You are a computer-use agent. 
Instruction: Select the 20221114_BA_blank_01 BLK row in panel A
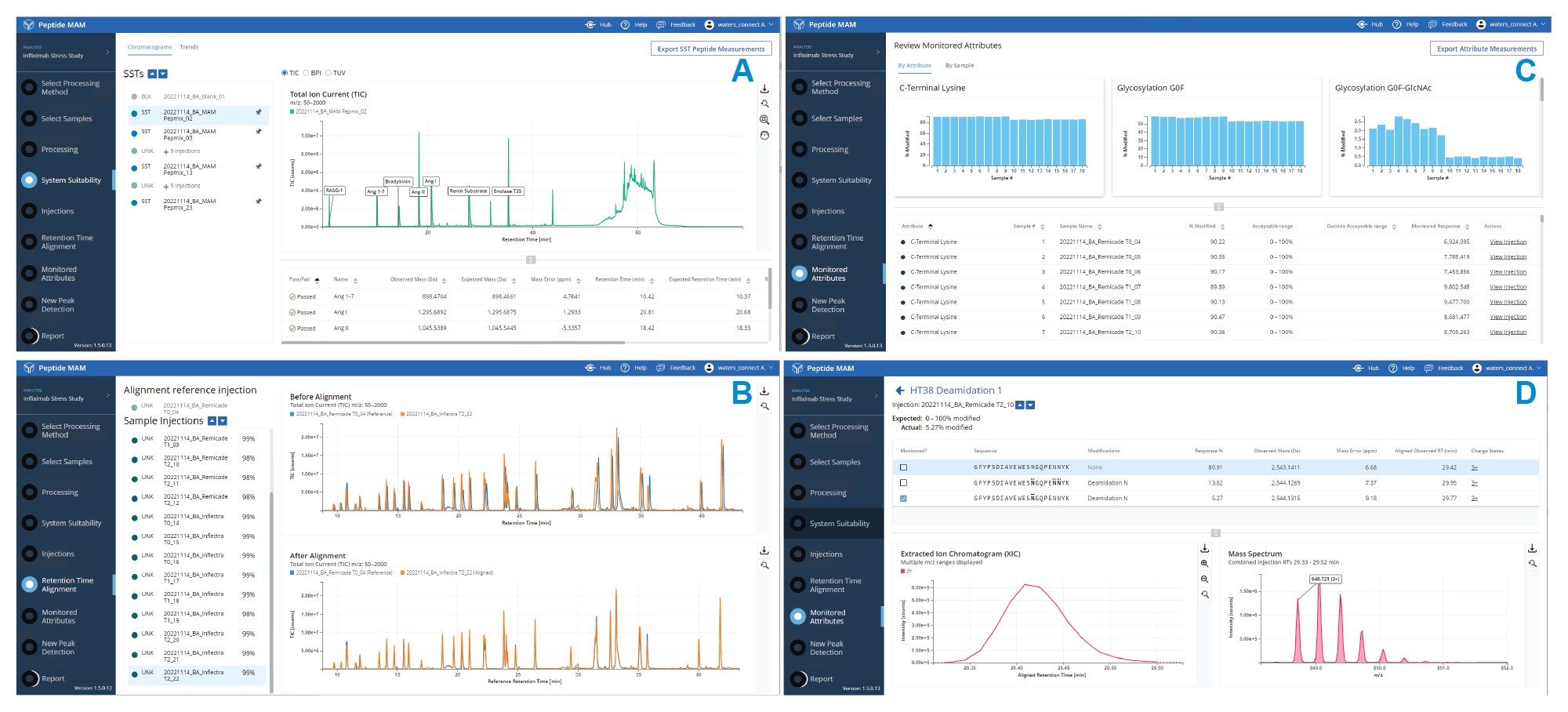click(x=198, y=96)
